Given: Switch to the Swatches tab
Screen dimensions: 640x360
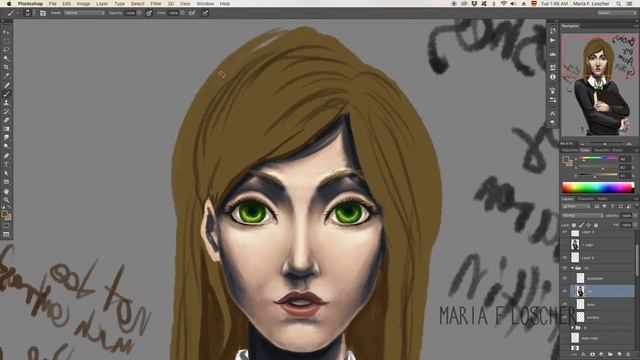Looking at the screenshot, I should 602,150.
